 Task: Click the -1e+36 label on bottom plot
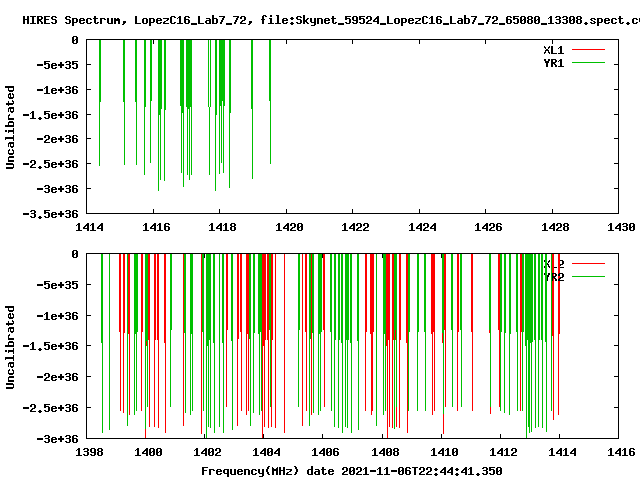57,316
